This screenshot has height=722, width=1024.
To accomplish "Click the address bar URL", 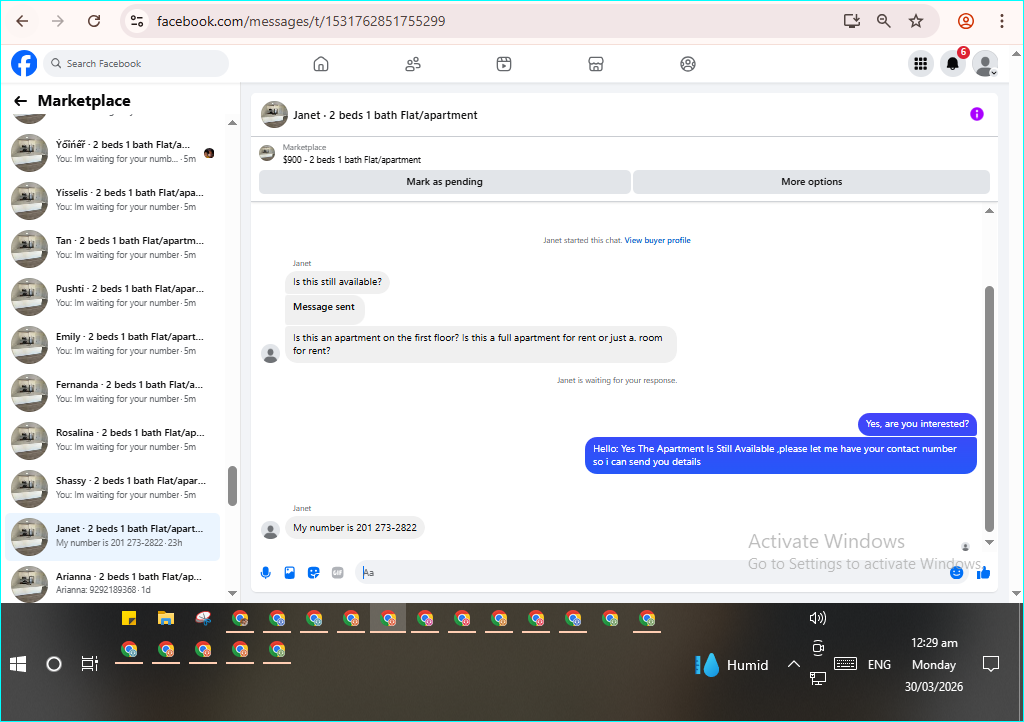I will coord(301,21).
